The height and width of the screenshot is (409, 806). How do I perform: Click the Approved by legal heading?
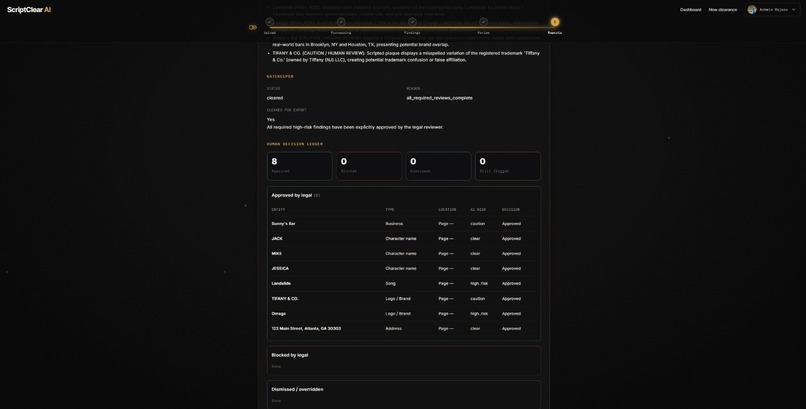291,195
